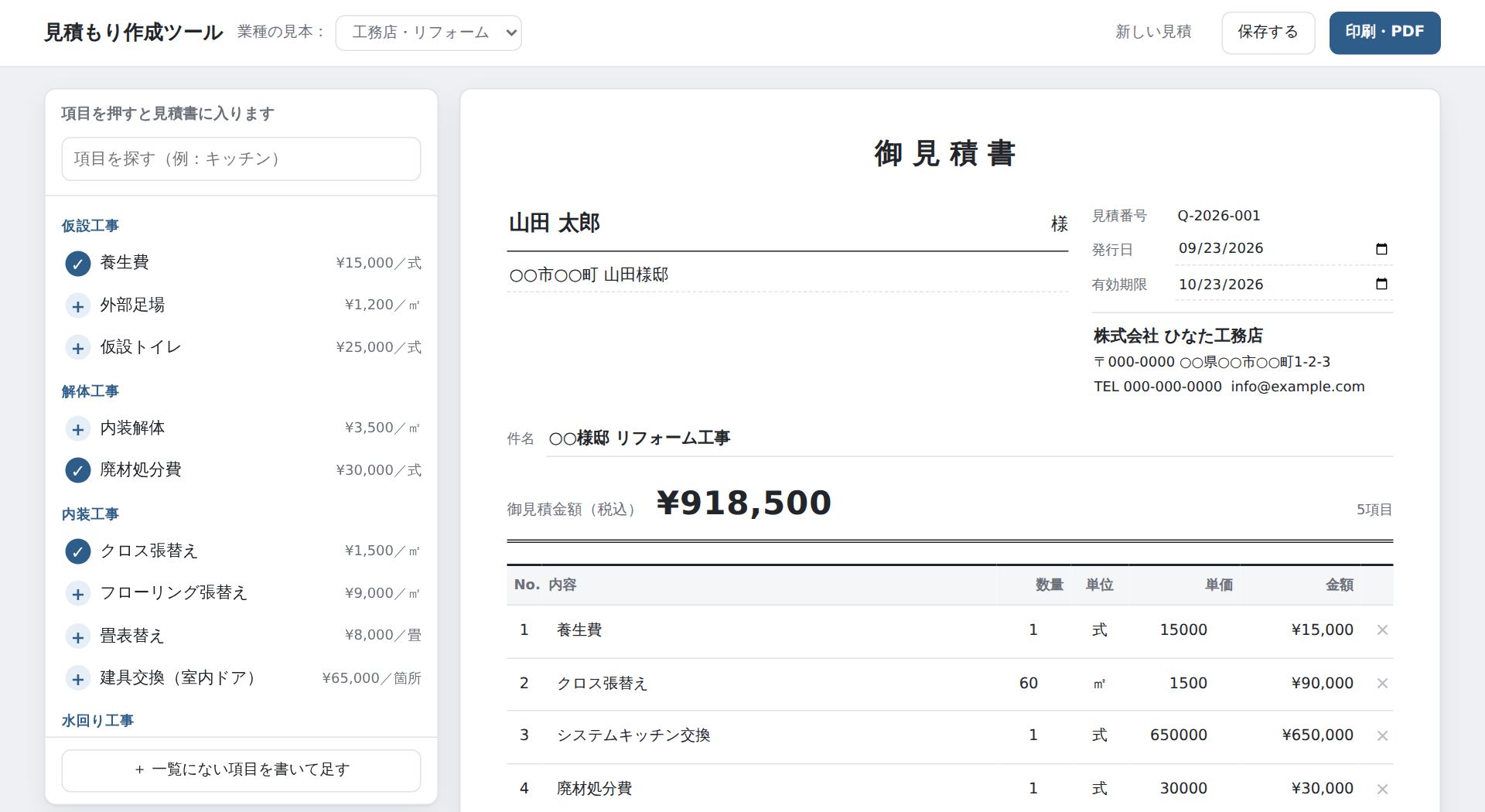
Task: Add 内装解体 with its plus icon
Action: 77,429
